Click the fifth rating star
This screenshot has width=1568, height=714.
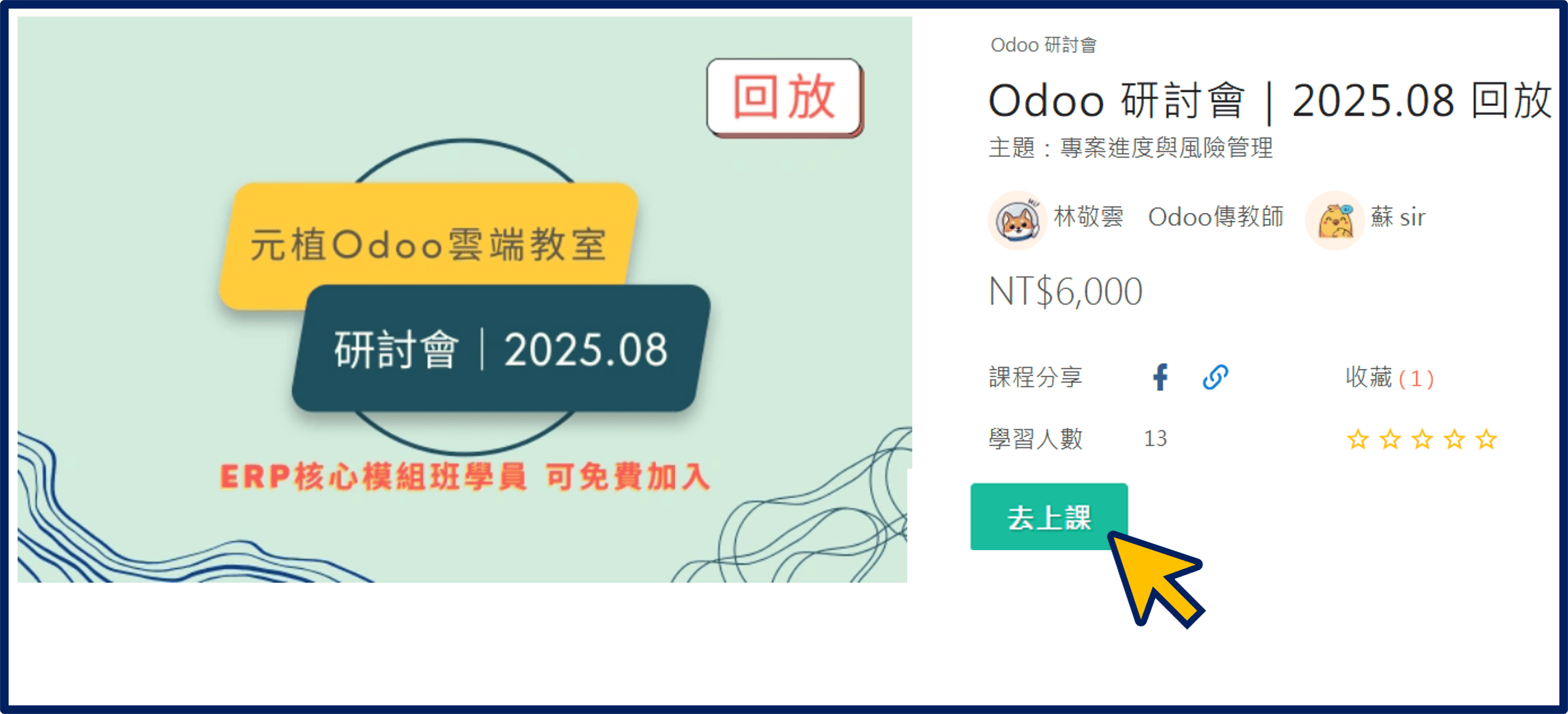tap(1486, 439)
